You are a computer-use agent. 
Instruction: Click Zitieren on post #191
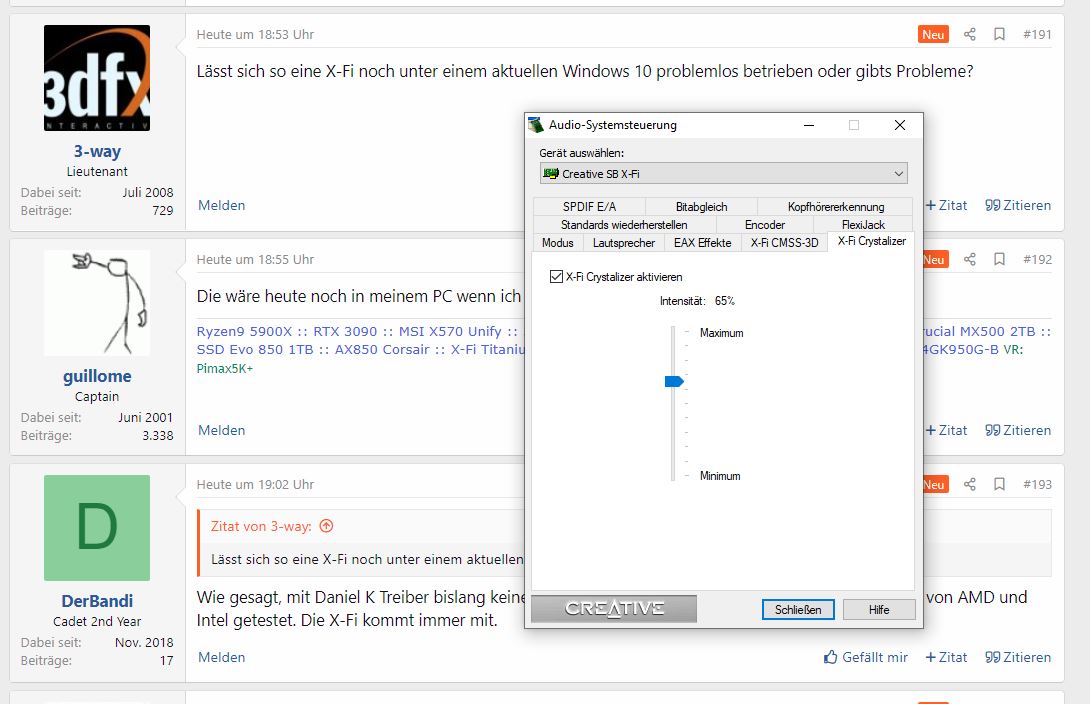[1018, 205]
